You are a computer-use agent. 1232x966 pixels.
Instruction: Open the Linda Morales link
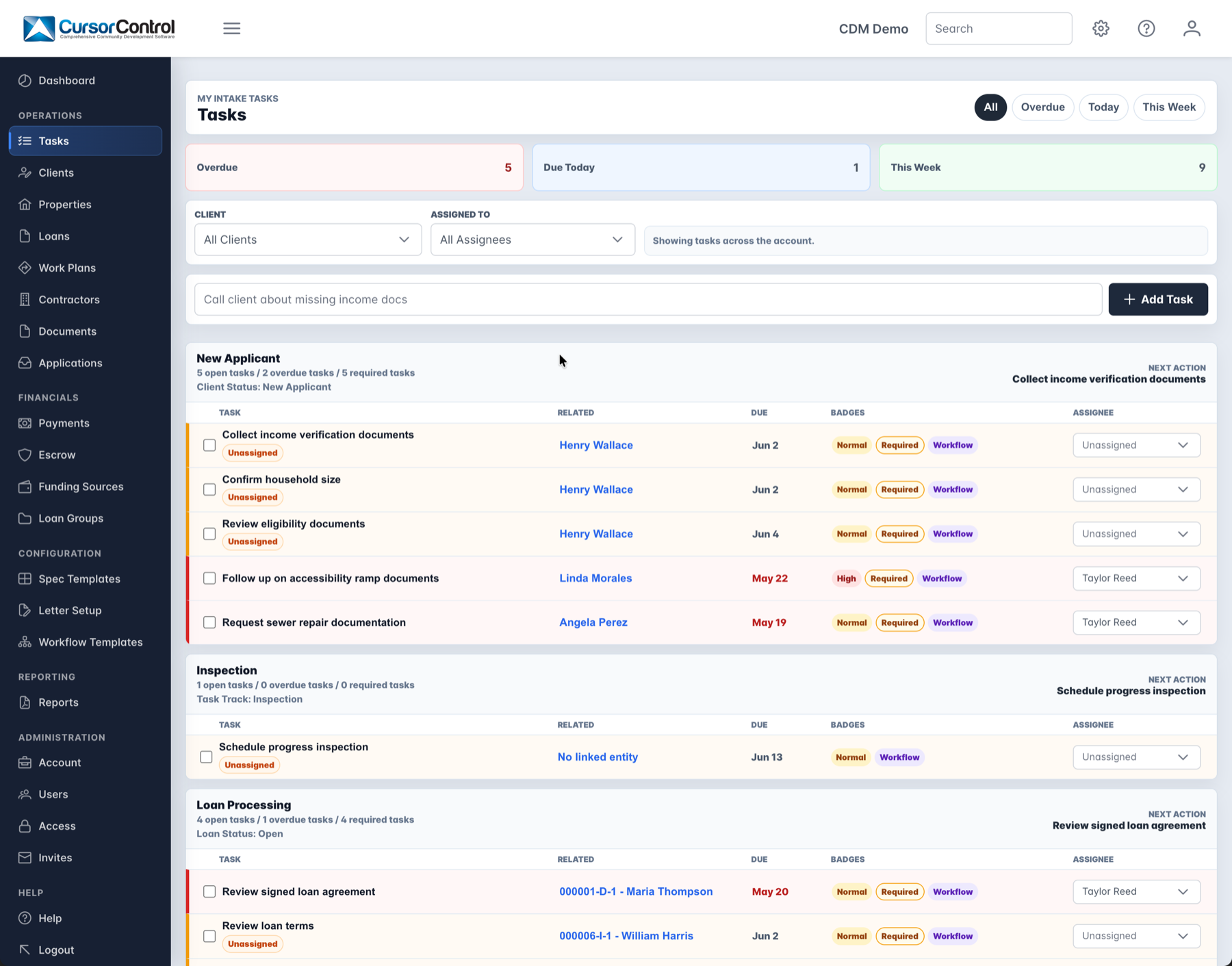click(x=595, y=579)
